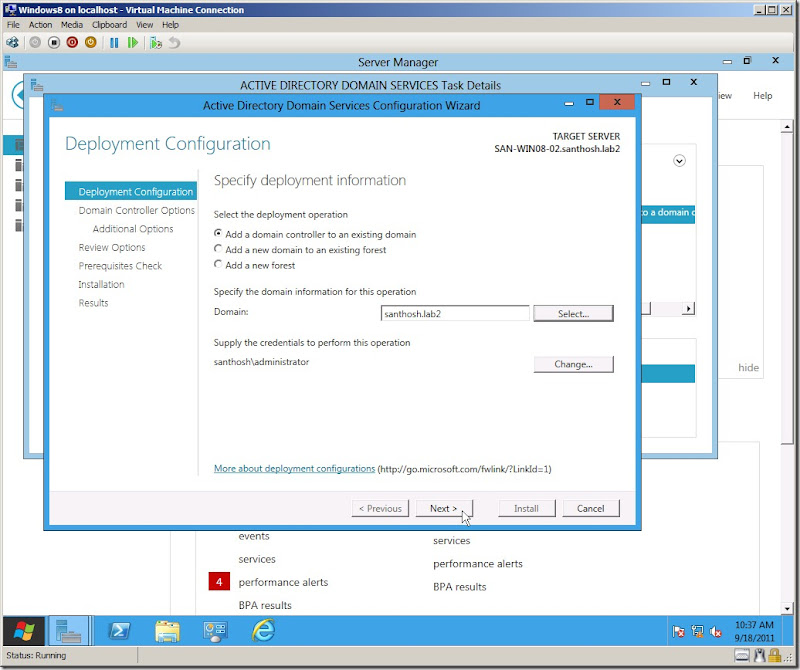The image size is (800, 670).
Task: Go to Domain Controller Options step
Action: (x=136, y=210)
